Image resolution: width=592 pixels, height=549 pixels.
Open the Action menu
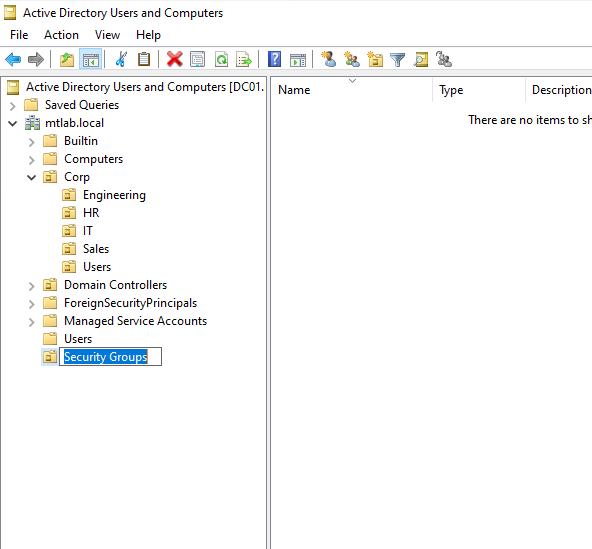click(62, 35)
